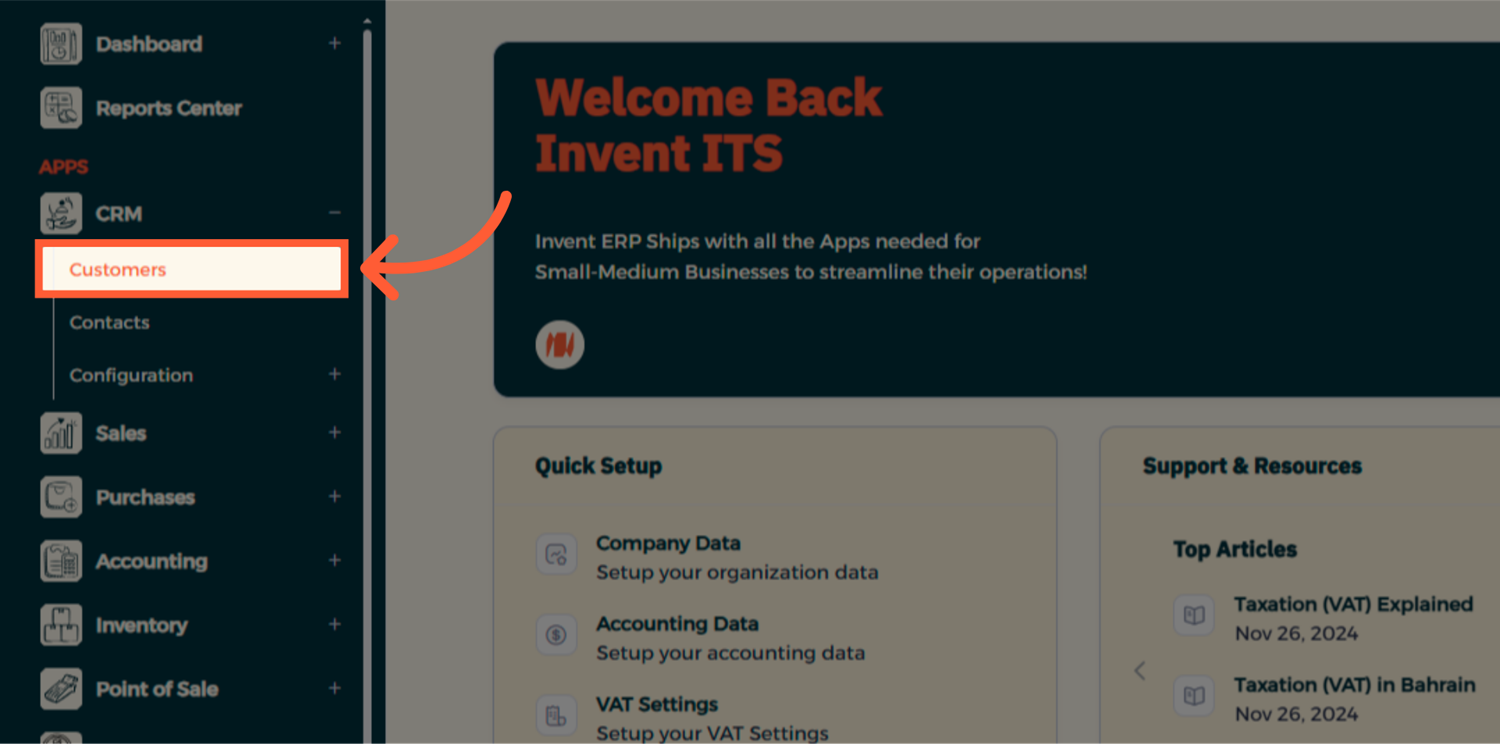Image resolution: width=1500 pixels, height=744 pixels.
Task: Click the Company Data setup icon
Action: pos(556,554)
